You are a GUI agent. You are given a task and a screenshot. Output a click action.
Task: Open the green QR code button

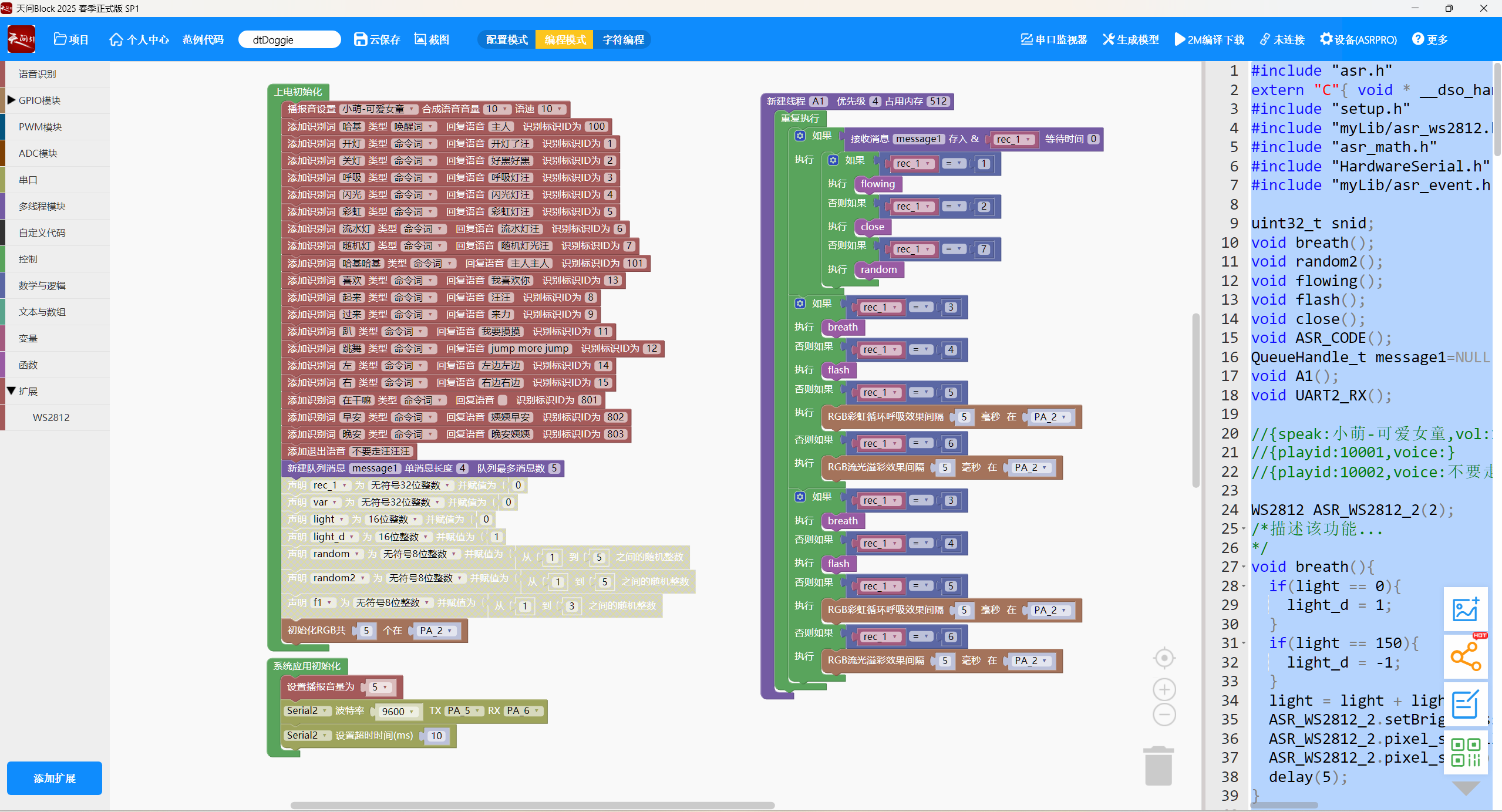click(x=1466, y=752)
